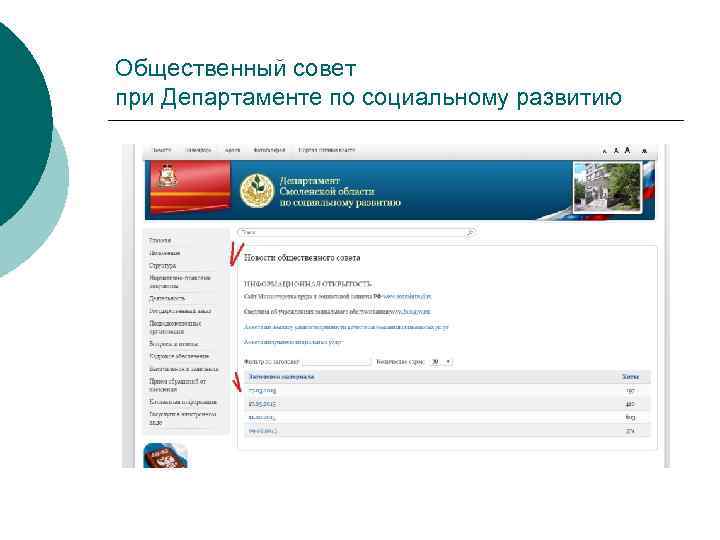720x540 pixels.
Task: Click the banner image below the sidebar menu
Action: coord(166,456)
